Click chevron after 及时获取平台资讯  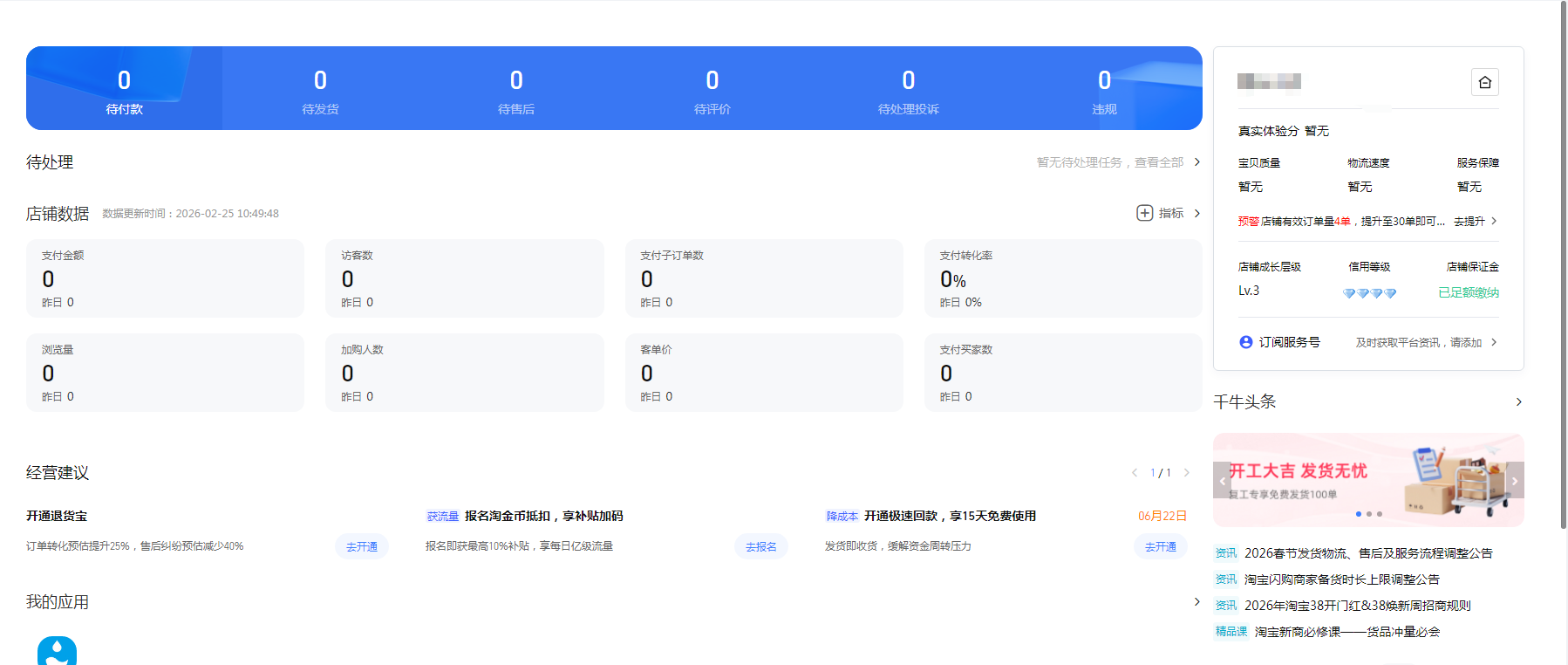click(x=1494, y=342)
